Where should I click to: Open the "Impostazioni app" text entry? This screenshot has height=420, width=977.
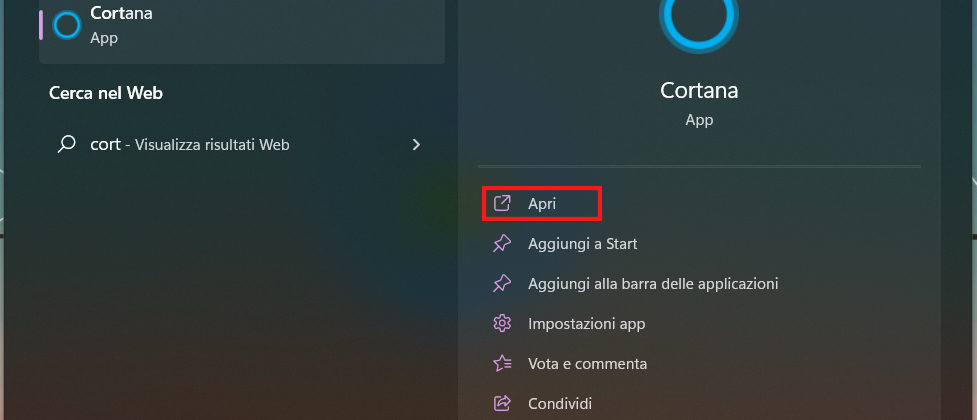[x=586, y=323]
